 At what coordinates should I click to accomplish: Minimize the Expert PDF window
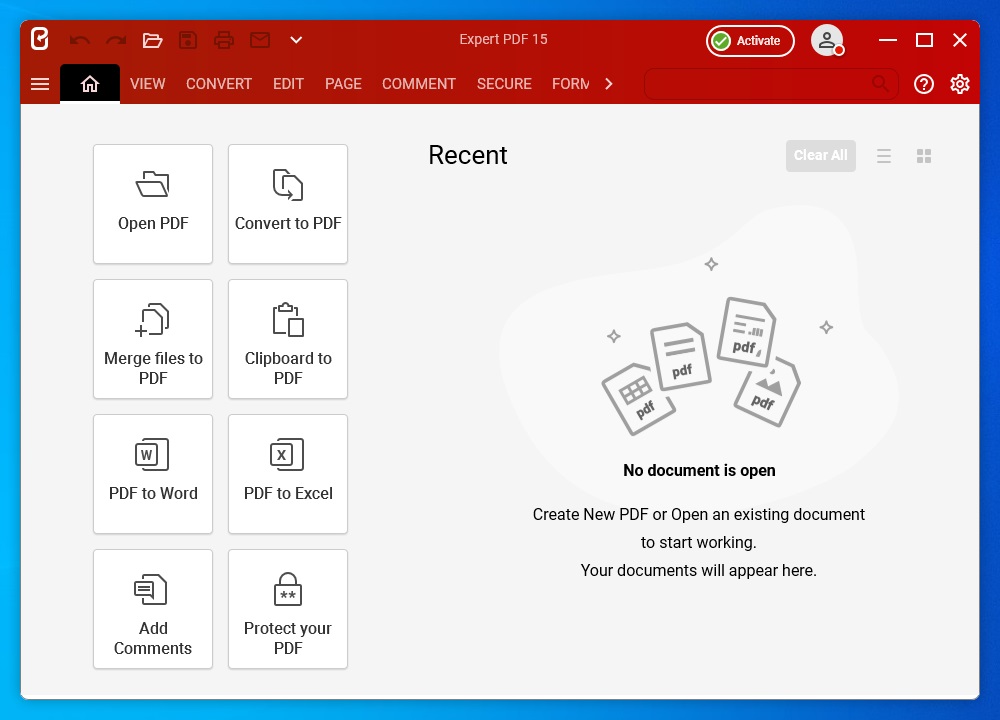[x=888, y=40]
